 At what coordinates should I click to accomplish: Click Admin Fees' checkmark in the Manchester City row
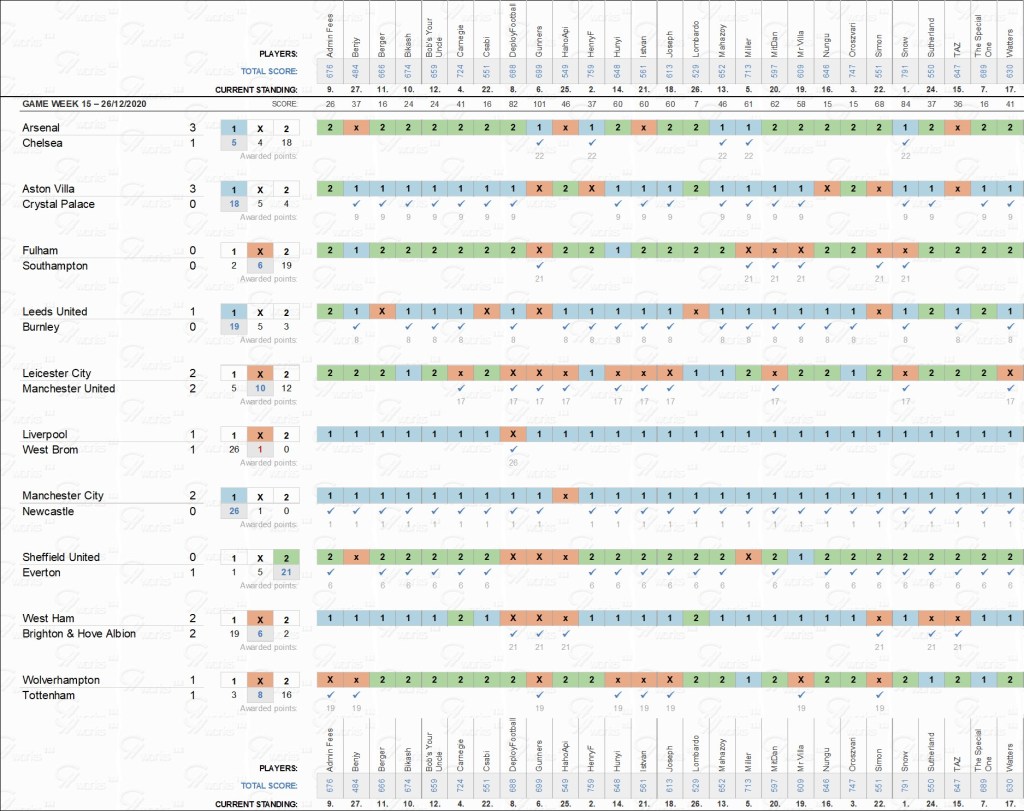pyautogui.click(x=330, y=511)
